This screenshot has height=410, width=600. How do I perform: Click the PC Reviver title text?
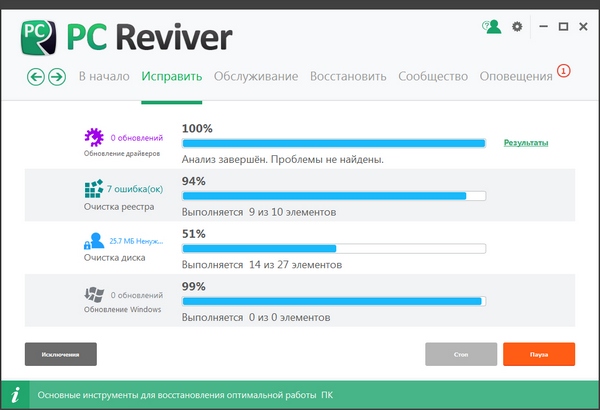[x=150, y=37]
